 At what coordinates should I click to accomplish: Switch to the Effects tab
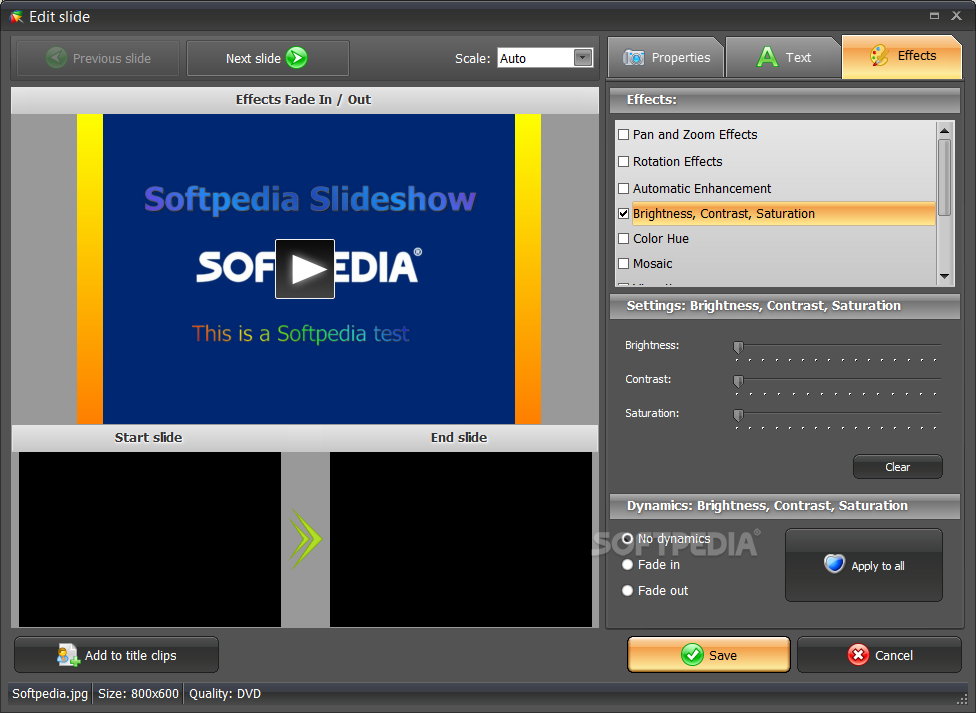coord(902,56)
